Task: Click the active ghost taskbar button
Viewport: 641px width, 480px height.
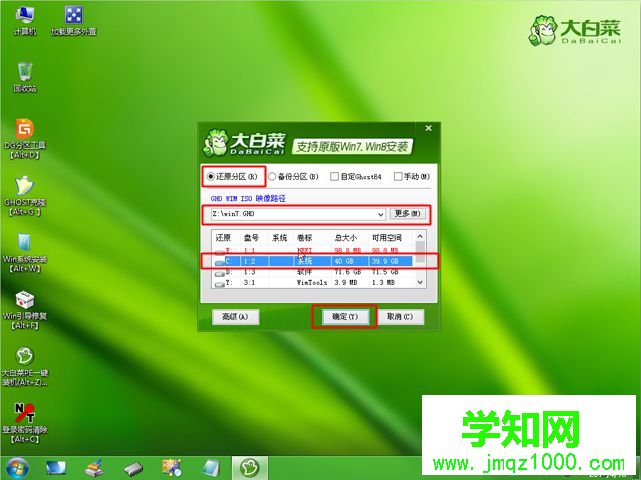Action: [x=250, y=469]
